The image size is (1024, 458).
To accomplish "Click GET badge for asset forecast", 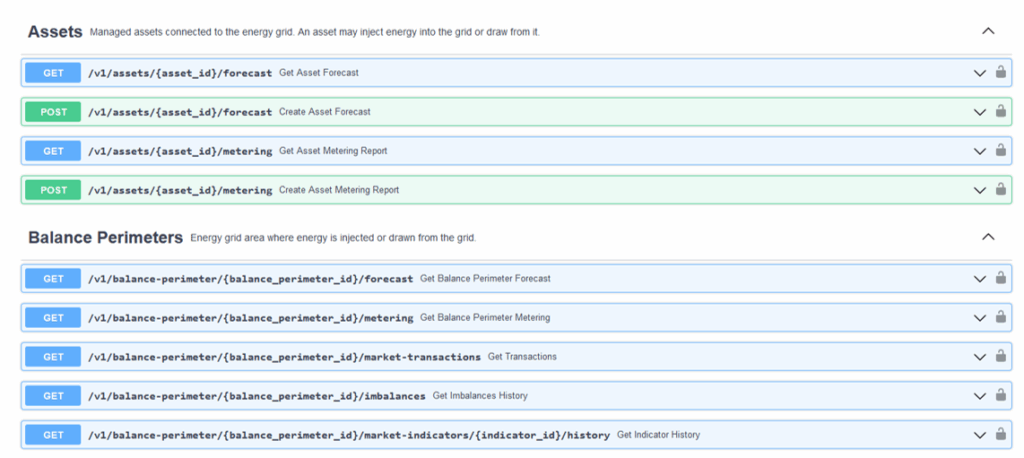I will pos(53,73).
